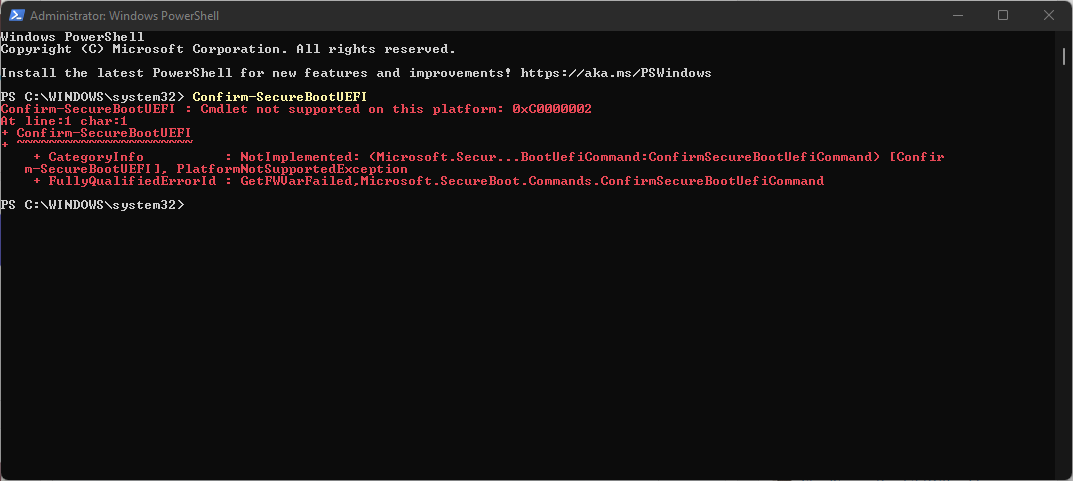Screen dimensions: 1073x481
Task: Maximize the PowerShell window
Action: click(1003, 16)
